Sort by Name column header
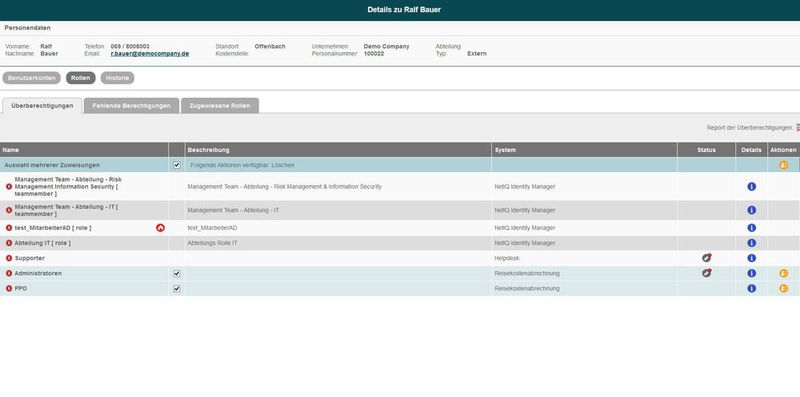The height and width of the screenshot is (397, 800). point(84,150)
